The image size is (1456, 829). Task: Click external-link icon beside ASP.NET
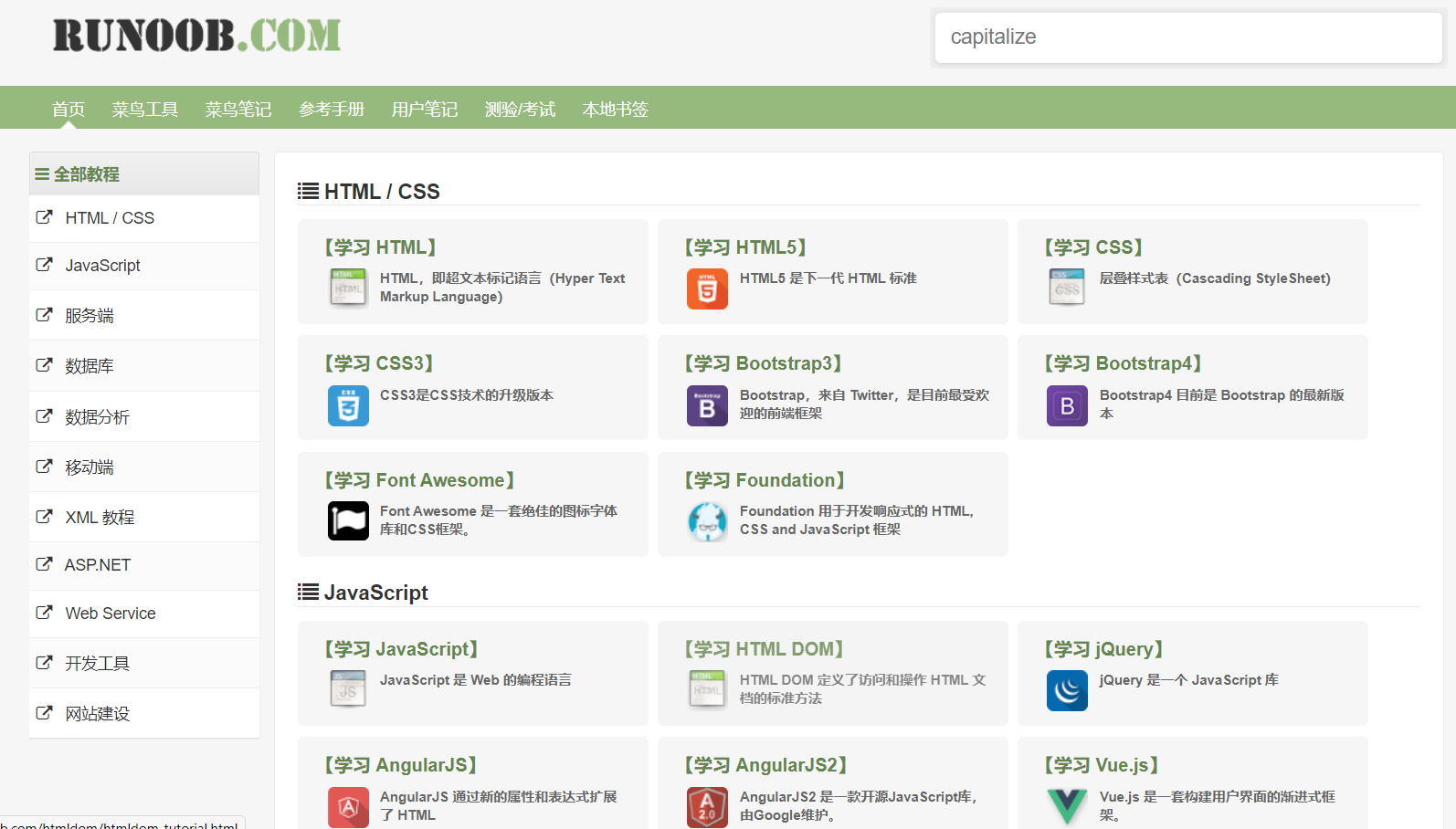click(x=44, y=564)
